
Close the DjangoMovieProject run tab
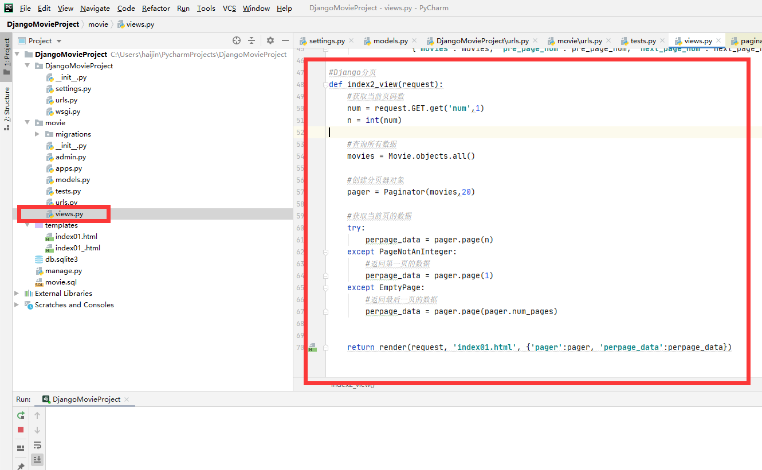click(x=127, y=399)
